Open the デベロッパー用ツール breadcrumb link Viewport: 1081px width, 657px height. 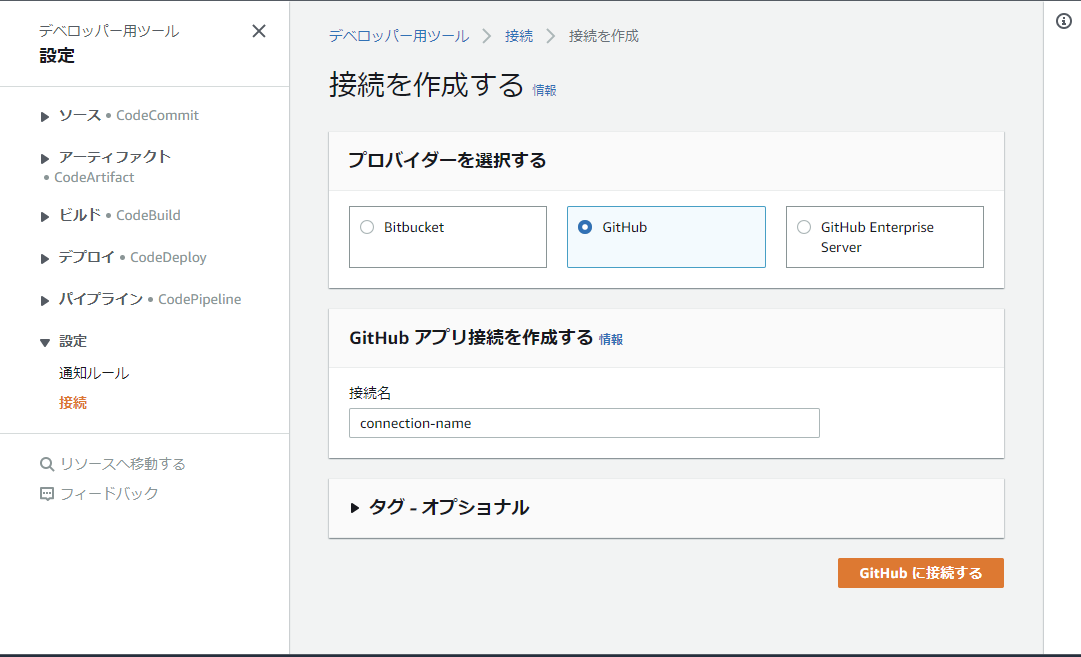coord(398,36)
